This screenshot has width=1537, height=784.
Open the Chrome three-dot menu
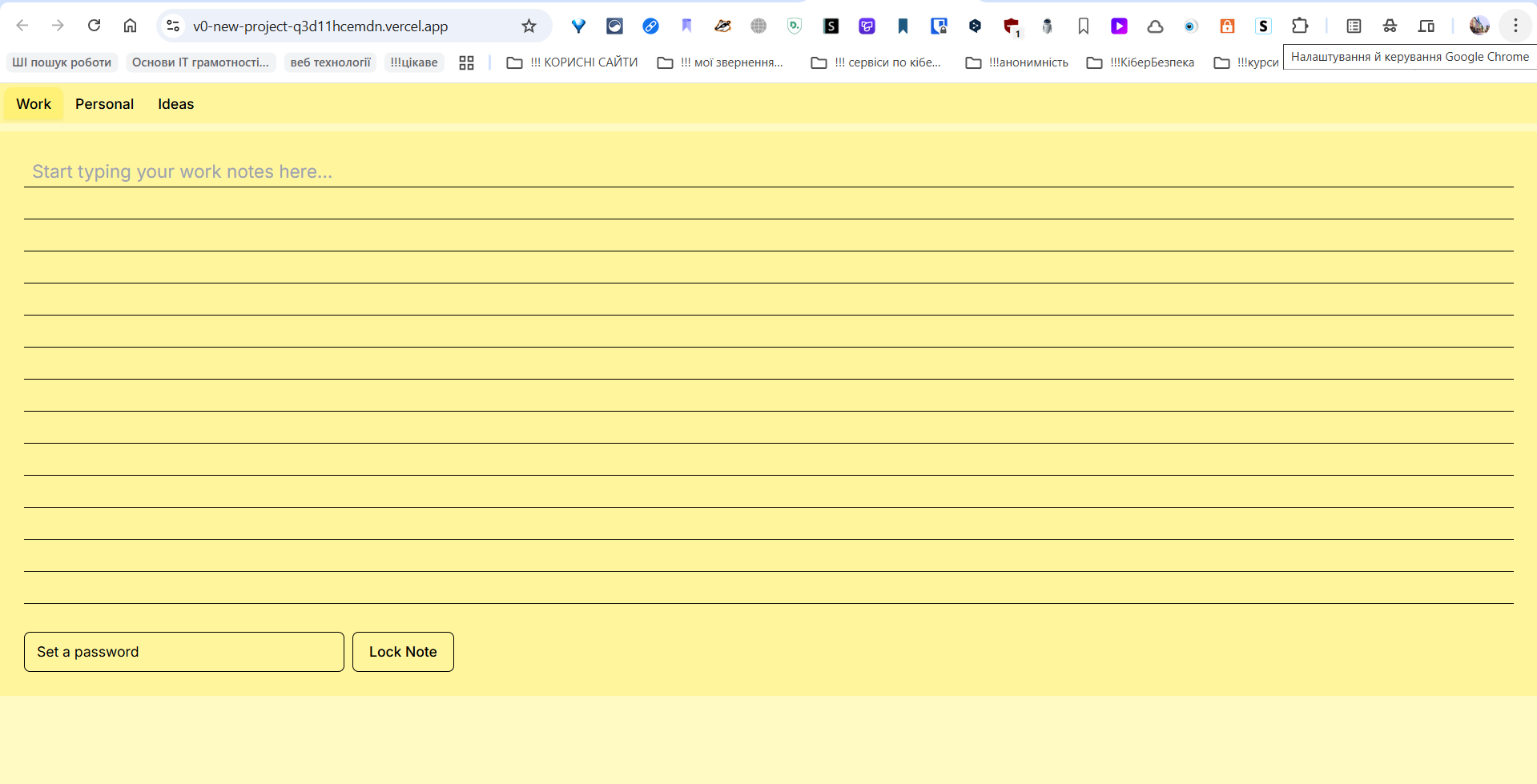[1515, 26]
